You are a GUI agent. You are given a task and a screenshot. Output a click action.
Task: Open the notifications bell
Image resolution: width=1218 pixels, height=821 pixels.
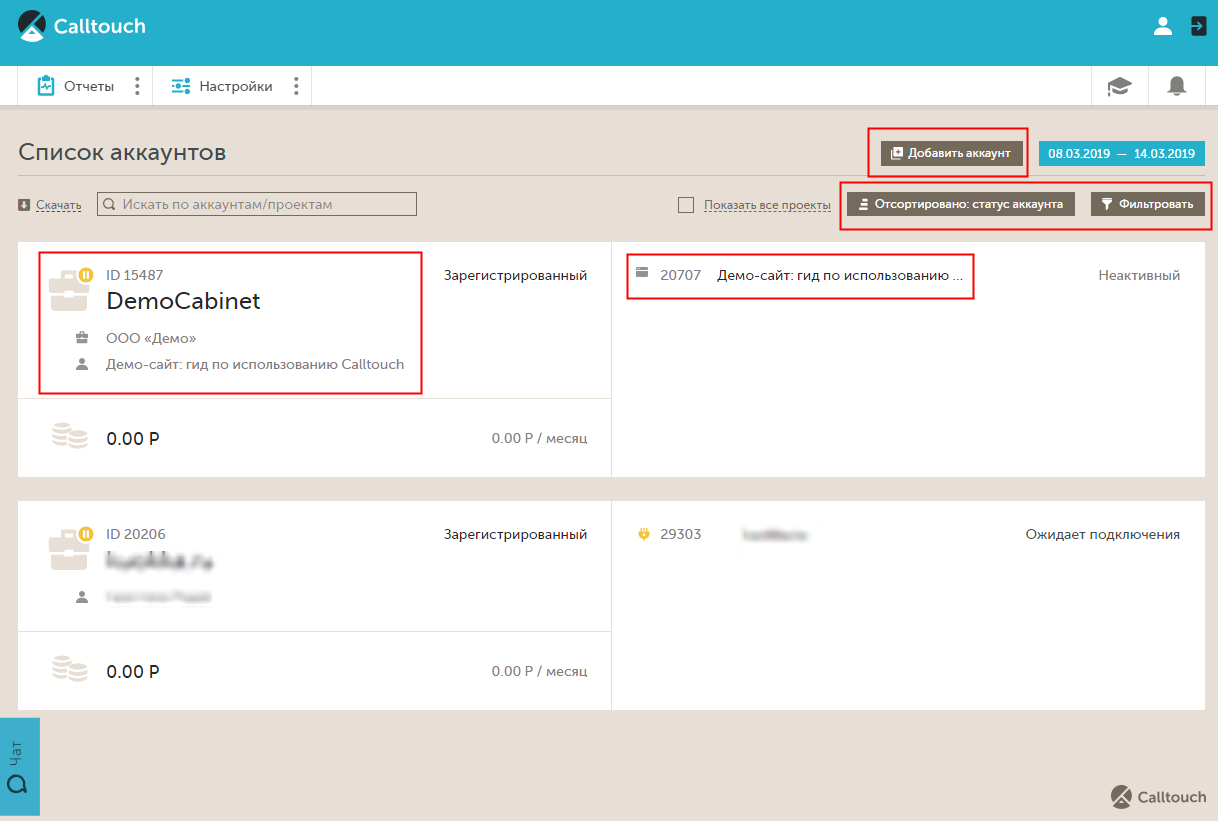1177,87
